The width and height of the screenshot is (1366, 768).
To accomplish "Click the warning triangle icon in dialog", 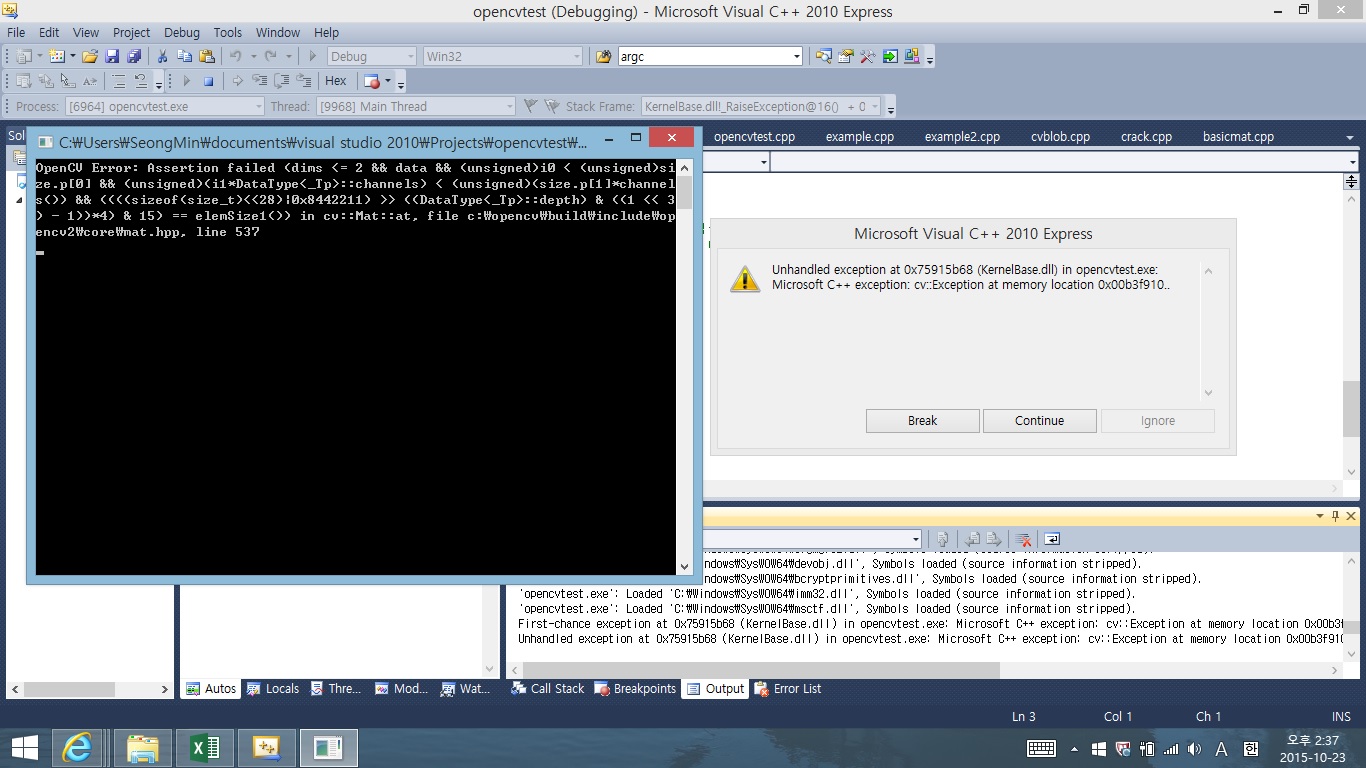I will coord(745,279).
